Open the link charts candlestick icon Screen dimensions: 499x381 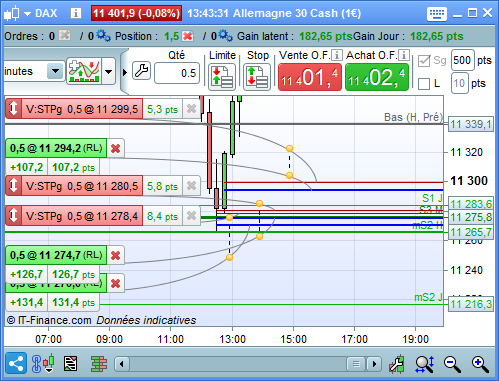43,363
